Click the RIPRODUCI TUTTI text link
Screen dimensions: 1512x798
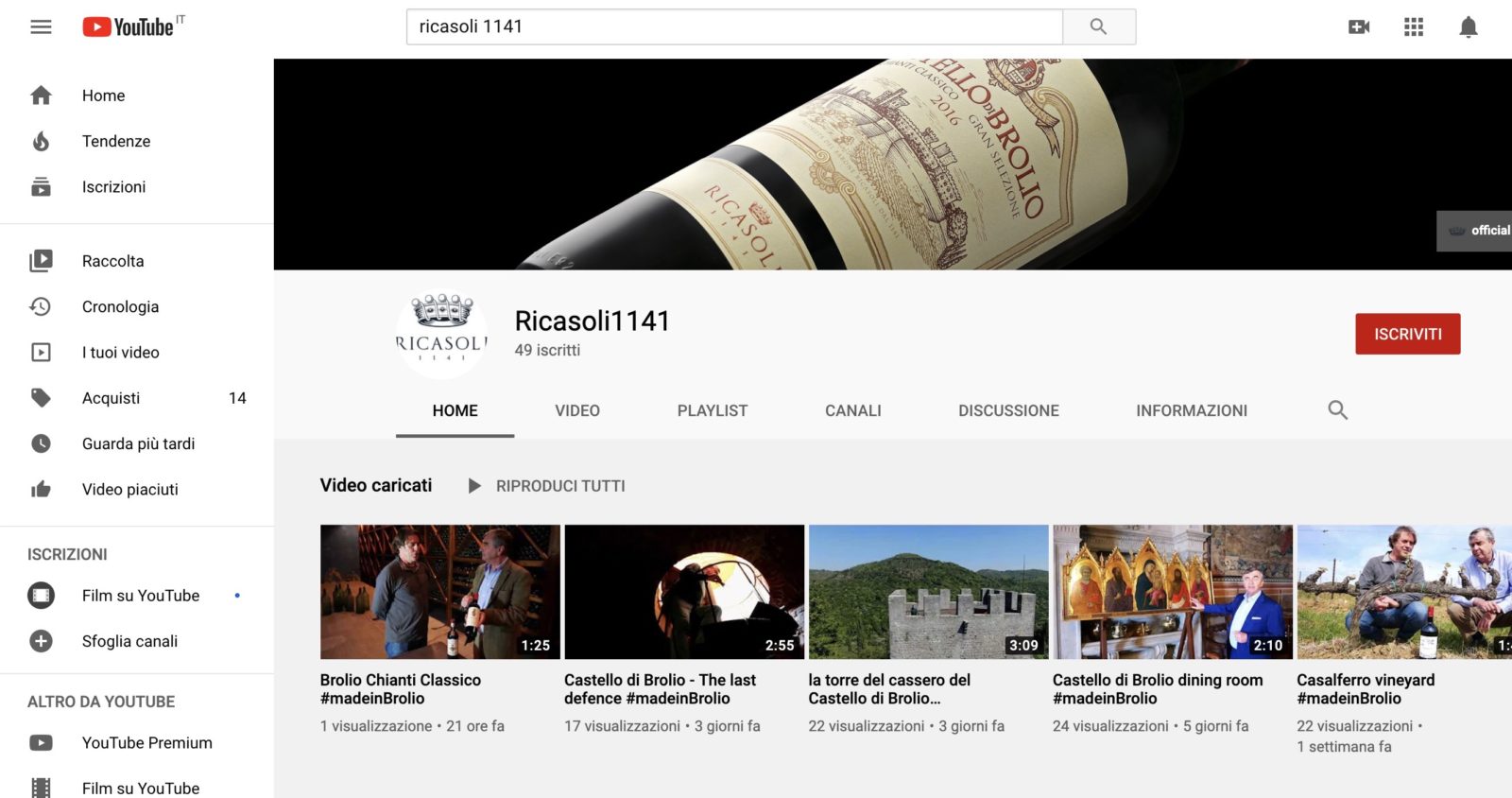[x=560, y=486]
